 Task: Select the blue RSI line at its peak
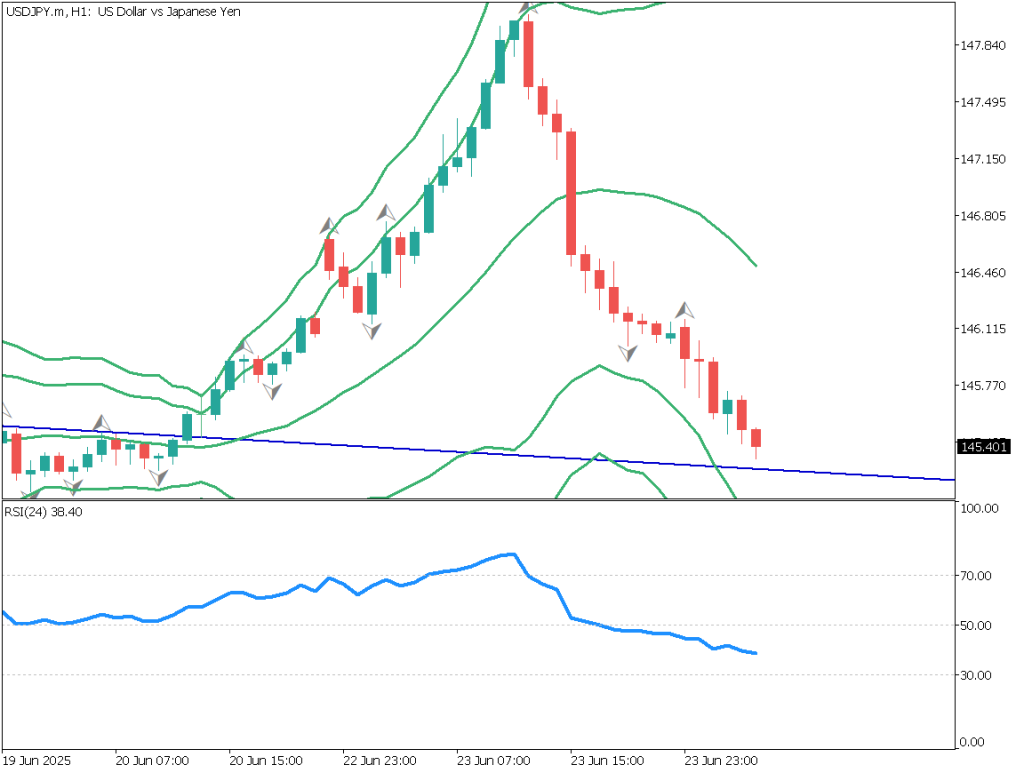(x=512, y=554)
